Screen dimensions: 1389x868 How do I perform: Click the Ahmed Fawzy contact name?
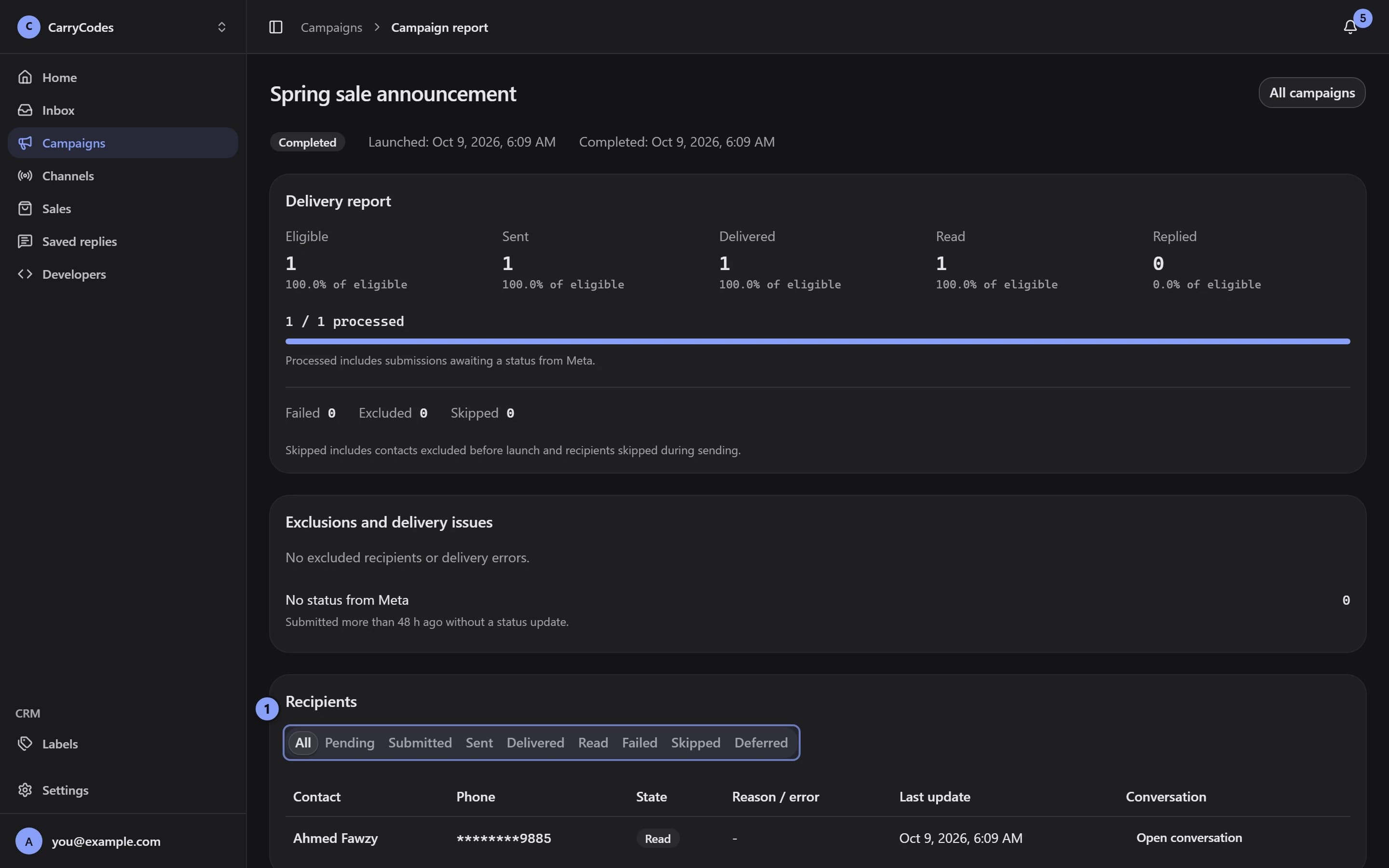click(x=335, y=838)
